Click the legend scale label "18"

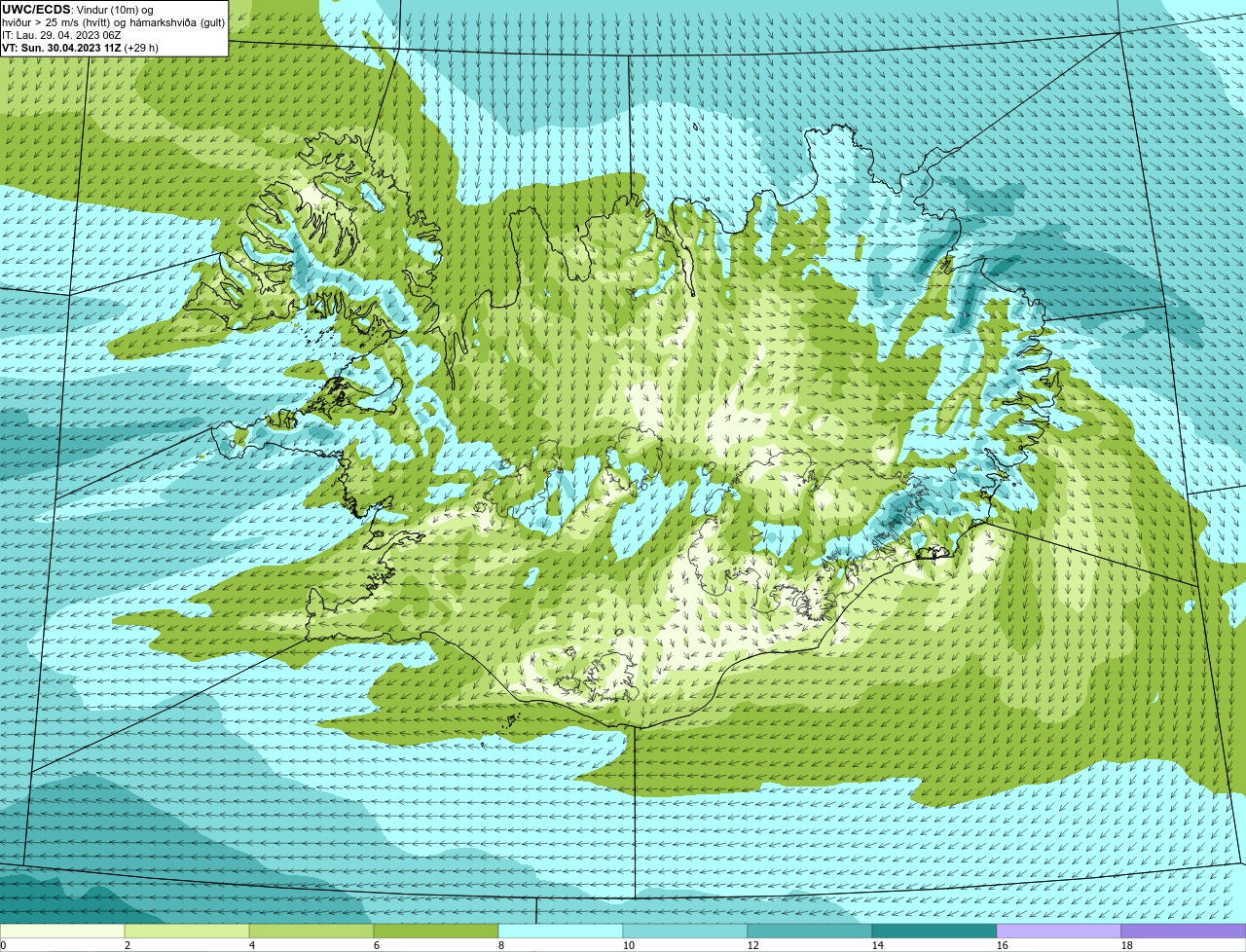[1127, 945]
